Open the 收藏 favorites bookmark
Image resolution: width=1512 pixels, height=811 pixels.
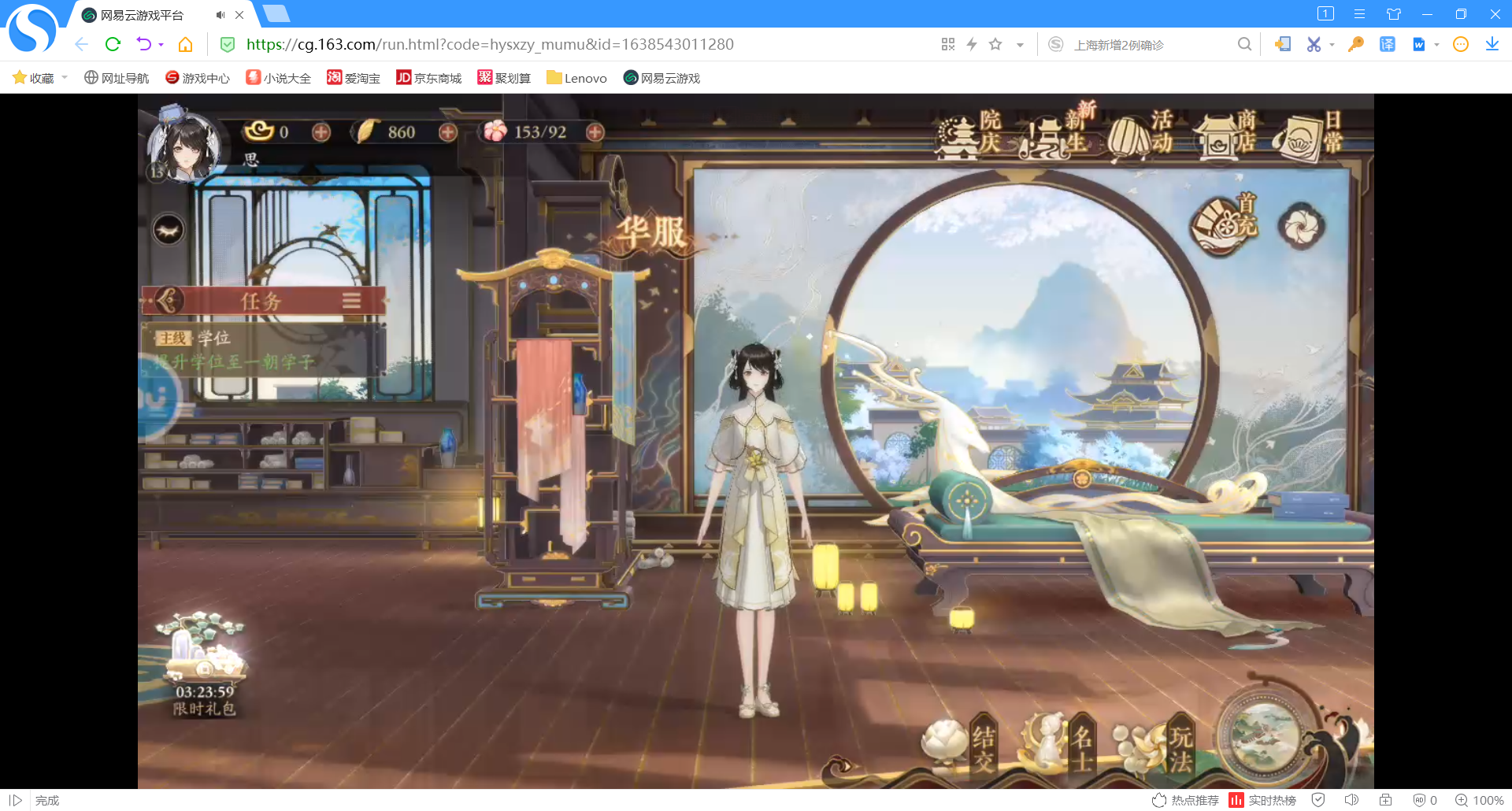(33, 78)
